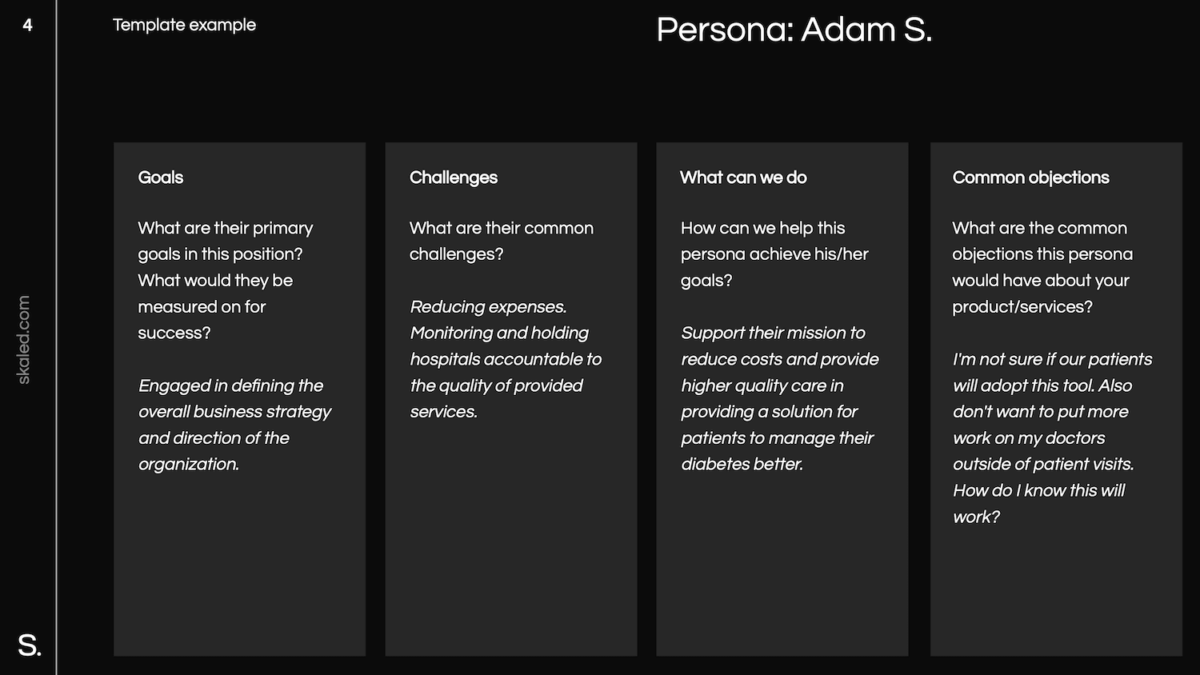Select the "Template example" label
1200x675 pixels.
pyautogui.click(x=184, y=25)
